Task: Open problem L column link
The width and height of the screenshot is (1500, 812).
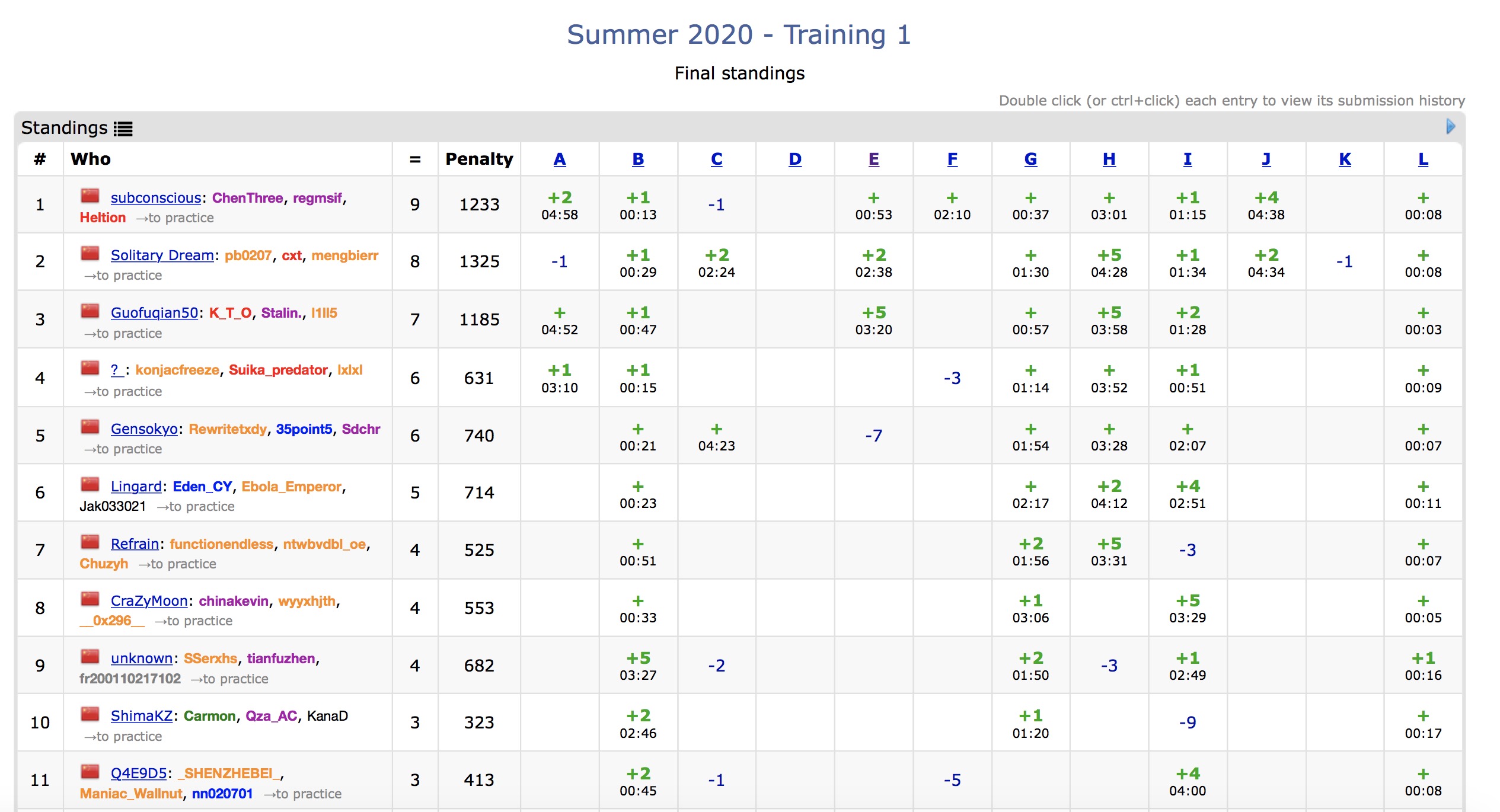Action: click(x=1422, y=159)
